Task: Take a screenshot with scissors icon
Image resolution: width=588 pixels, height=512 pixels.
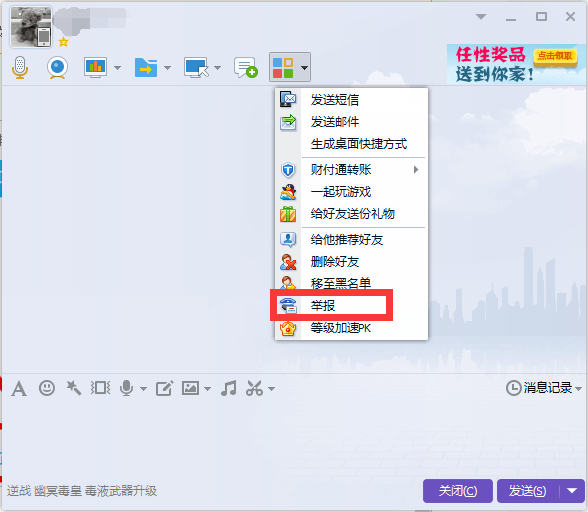Action: pos(255,388)
